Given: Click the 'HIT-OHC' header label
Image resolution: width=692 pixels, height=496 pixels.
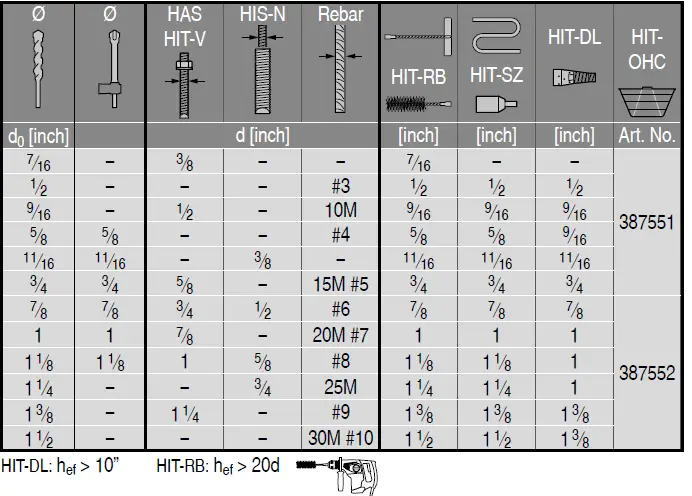Looking at the screenshot, I should [x=647, y=49].
